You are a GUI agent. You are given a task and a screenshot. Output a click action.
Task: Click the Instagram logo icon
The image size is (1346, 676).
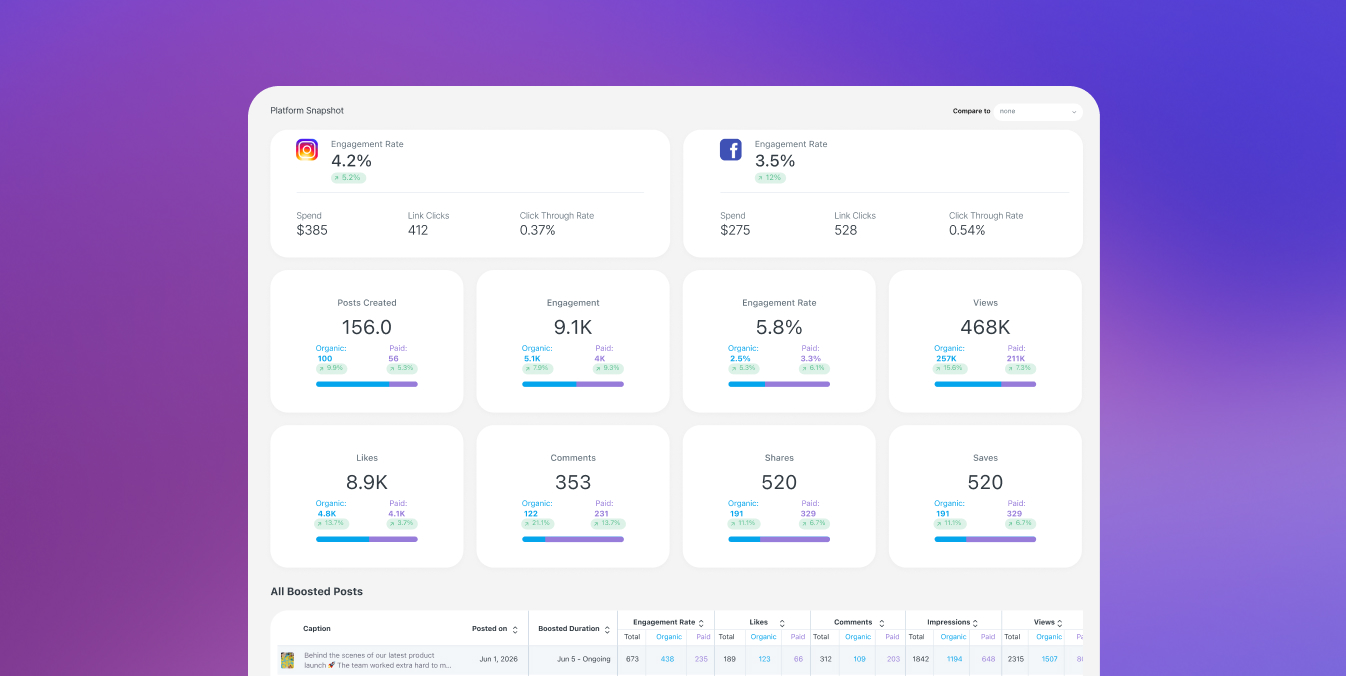tap(307, 150)
